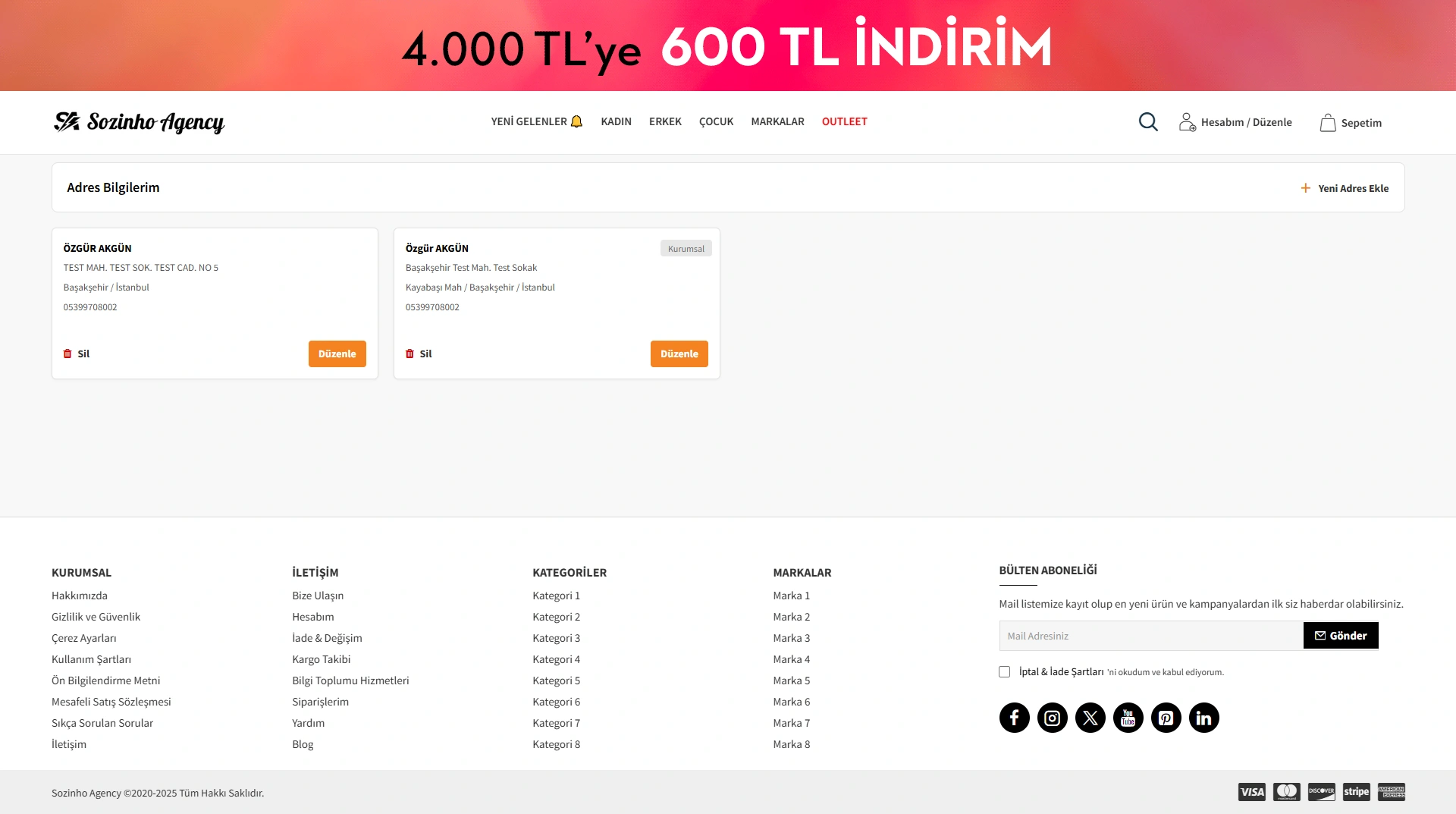Open the Kargo Takibi link
This screenshot has height=814, width=1456.
point(322,658)
